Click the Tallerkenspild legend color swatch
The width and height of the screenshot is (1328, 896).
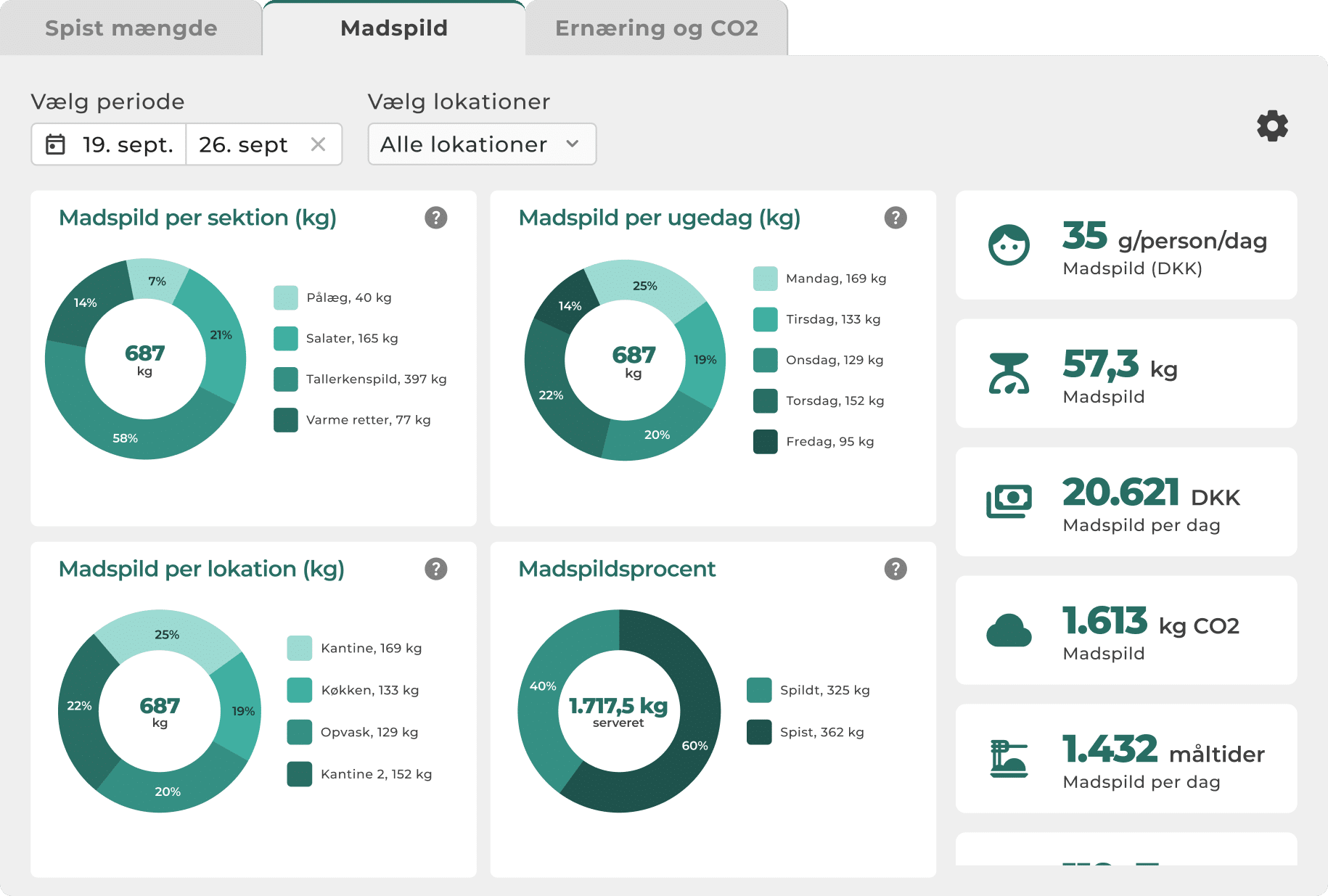click(286, 379)
